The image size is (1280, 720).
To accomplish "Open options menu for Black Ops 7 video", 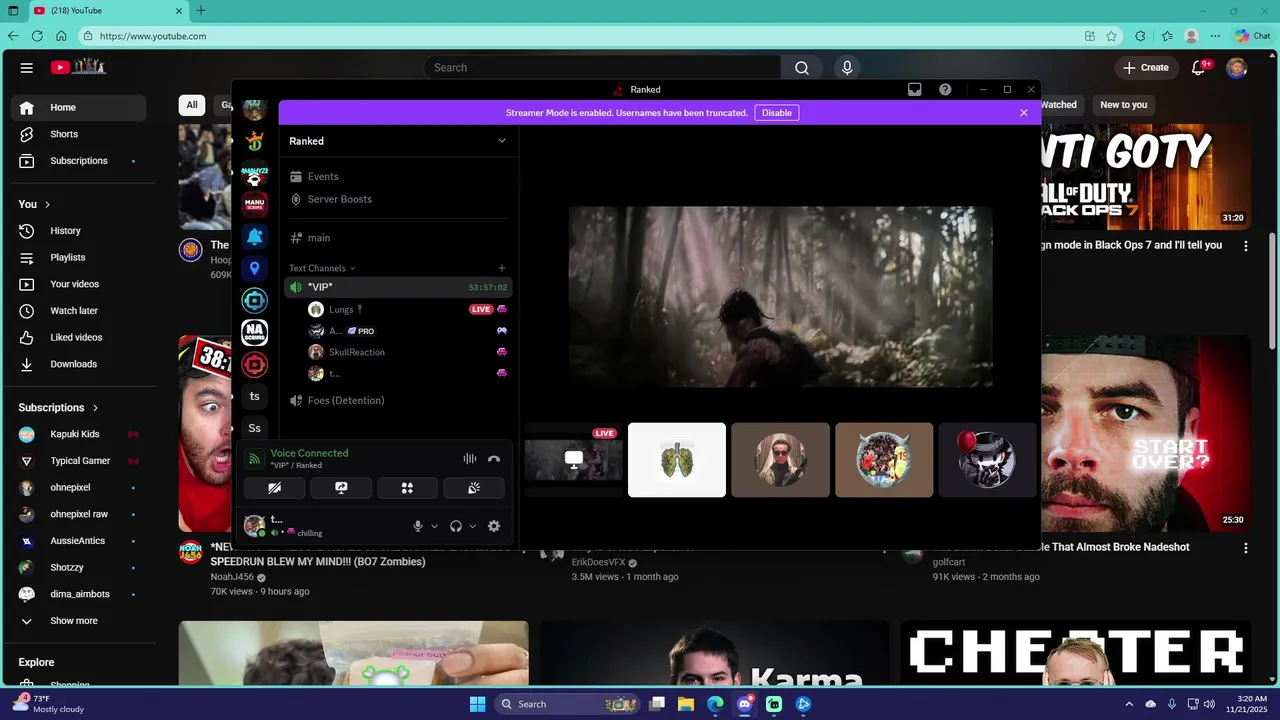I will [x=1246, y=246].
